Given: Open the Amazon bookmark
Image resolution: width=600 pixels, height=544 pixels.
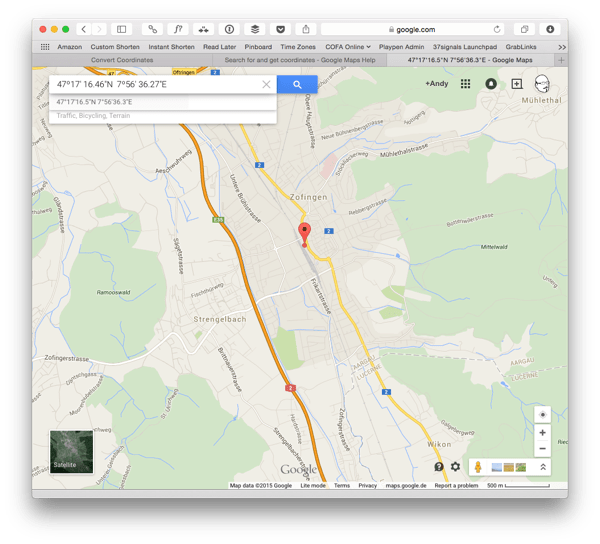Looking at the screenshot, I should pyautogui.click(x=70, y=47).
